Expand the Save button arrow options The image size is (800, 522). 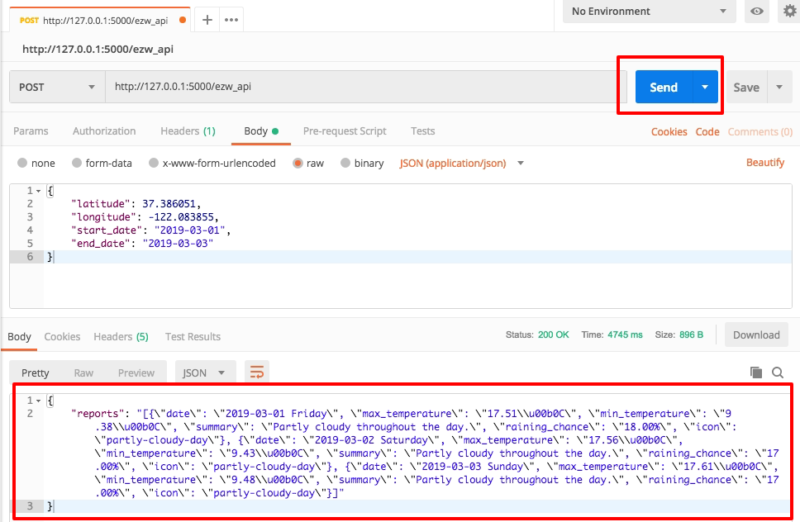tap(779, 87)
